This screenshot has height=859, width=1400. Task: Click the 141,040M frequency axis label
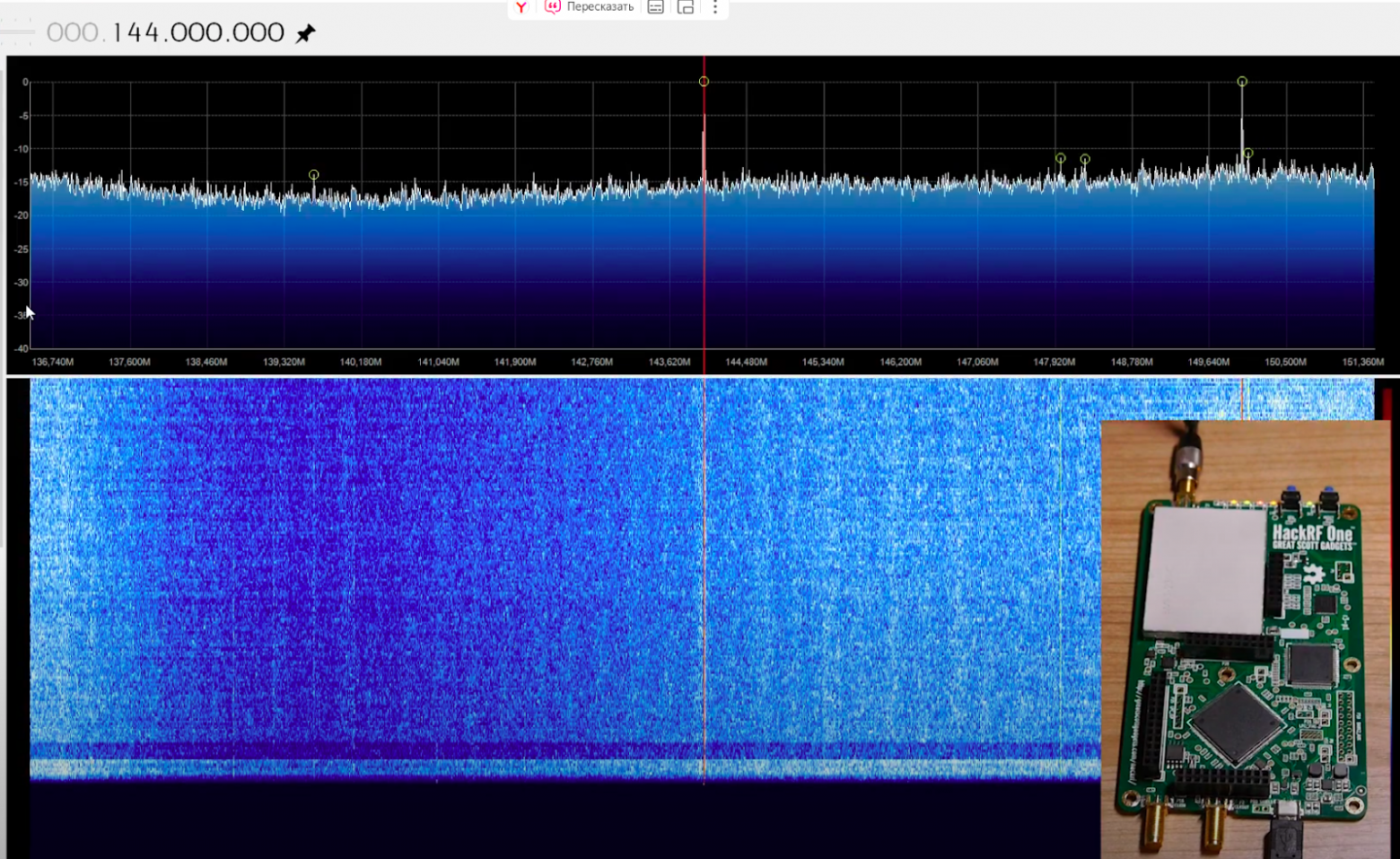tap(438, 362)
